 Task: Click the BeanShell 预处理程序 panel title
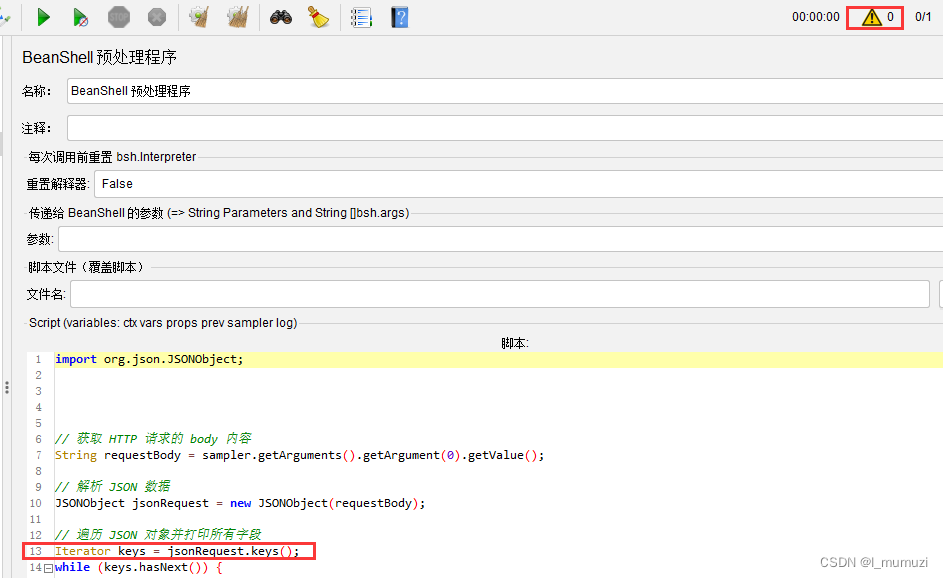[x=99, y=57]
